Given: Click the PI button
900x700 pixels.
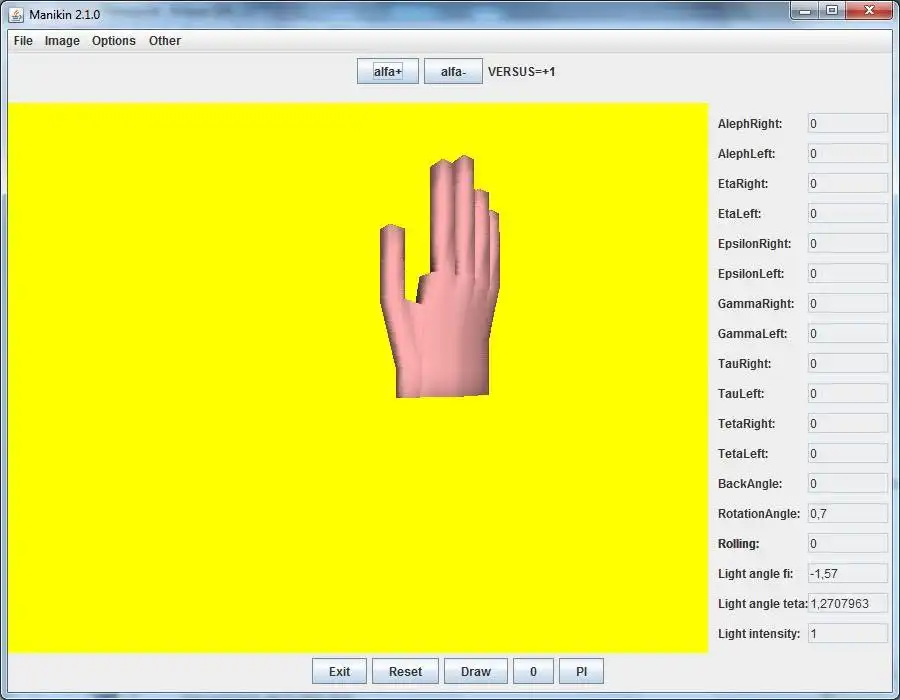Looking at the screenshot, I should tap(581, 671).
